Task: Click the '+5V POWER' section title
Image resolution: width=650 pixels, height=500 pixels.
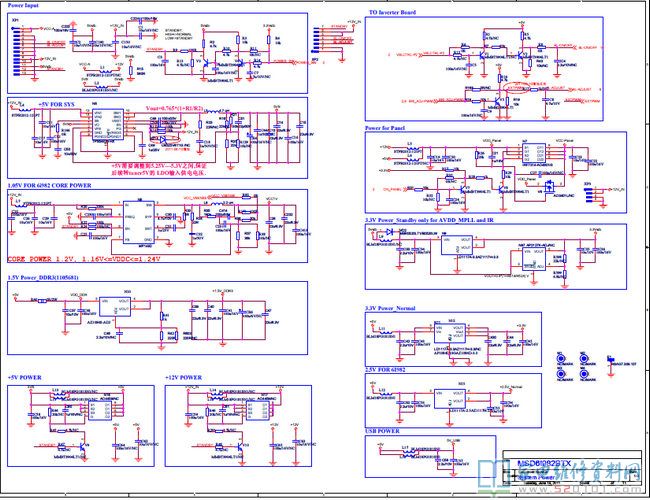Action: coord(24,378)
